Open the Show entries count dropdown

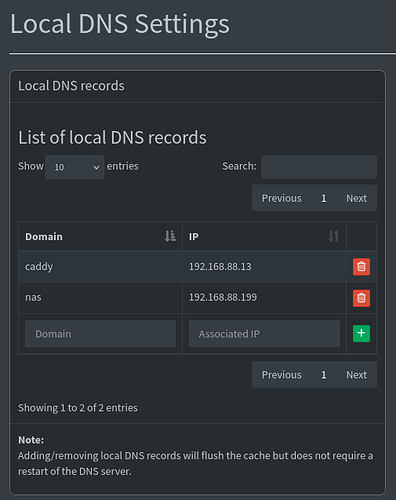(x=75, y=167)
